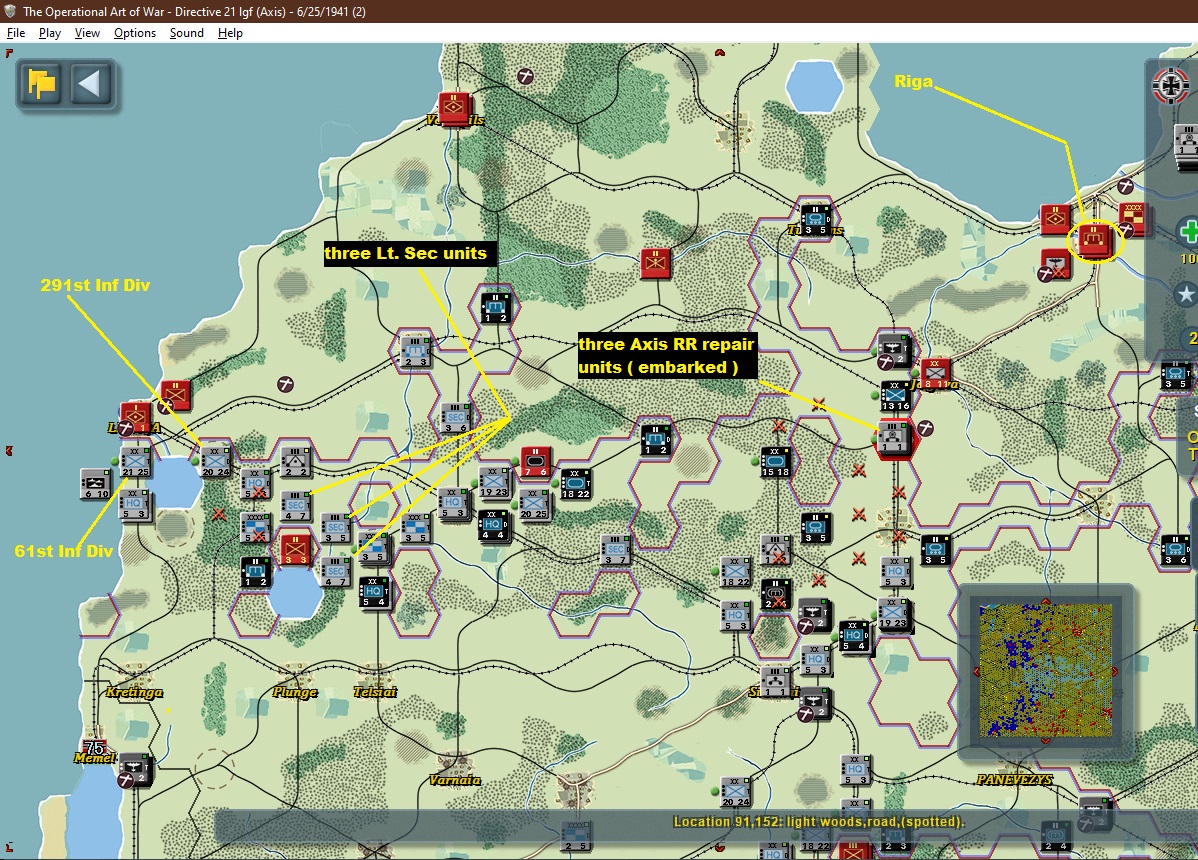
Task: Click inside the minimap overview
Action: (x=1045, y=671)
